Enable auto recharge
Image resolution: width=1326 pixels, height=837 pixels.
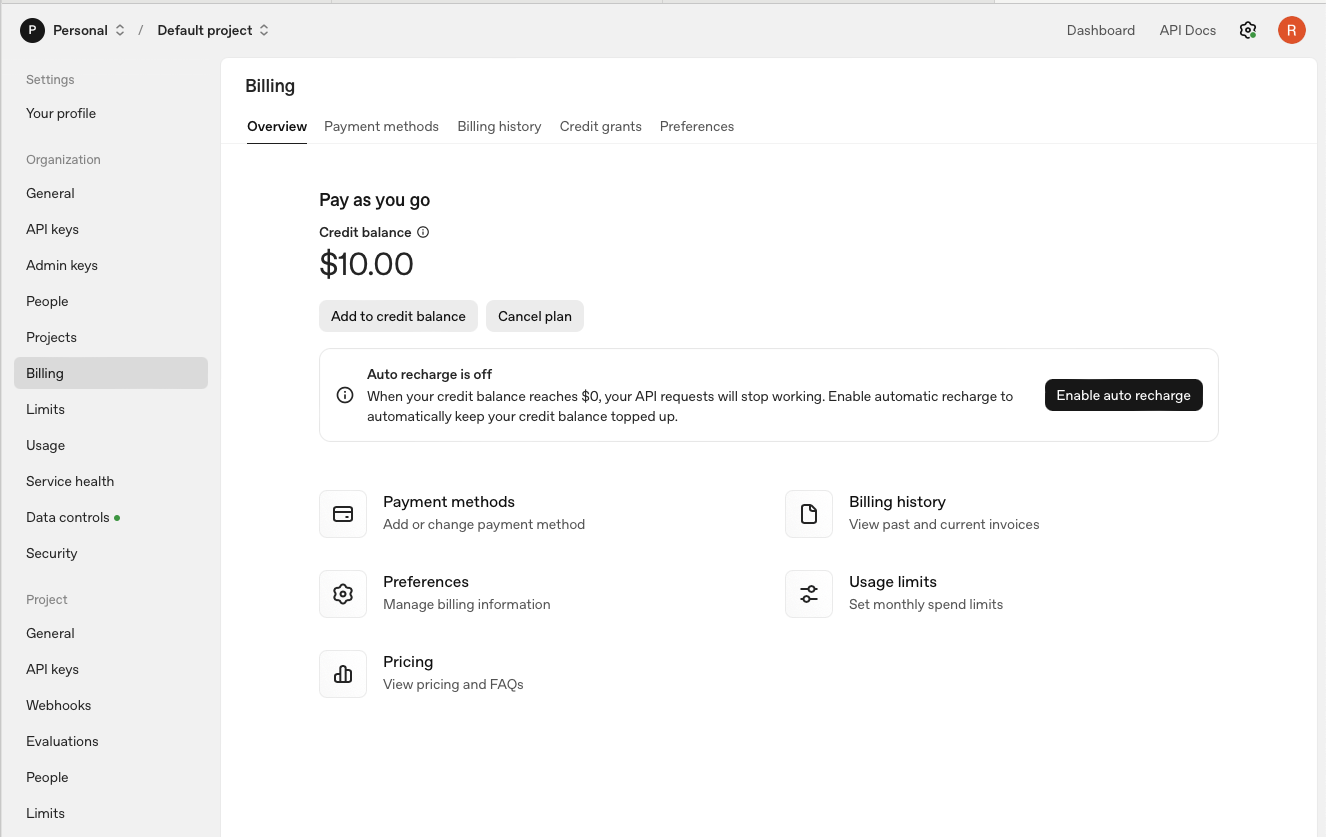[1123, 395]
